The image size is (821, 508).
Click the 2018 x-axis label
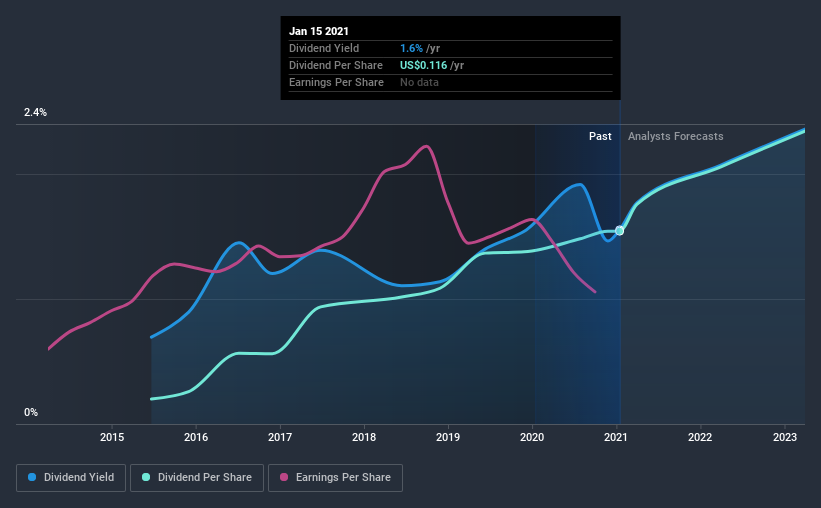pyautogui.click(x=364, y=437)
